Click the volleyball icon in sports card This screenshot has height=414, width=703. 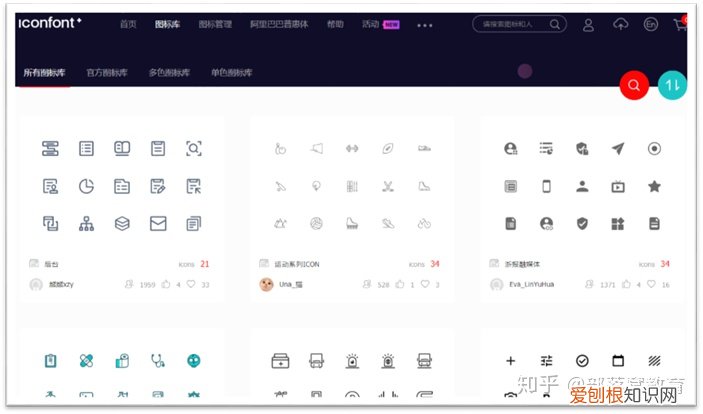(317, 223)
